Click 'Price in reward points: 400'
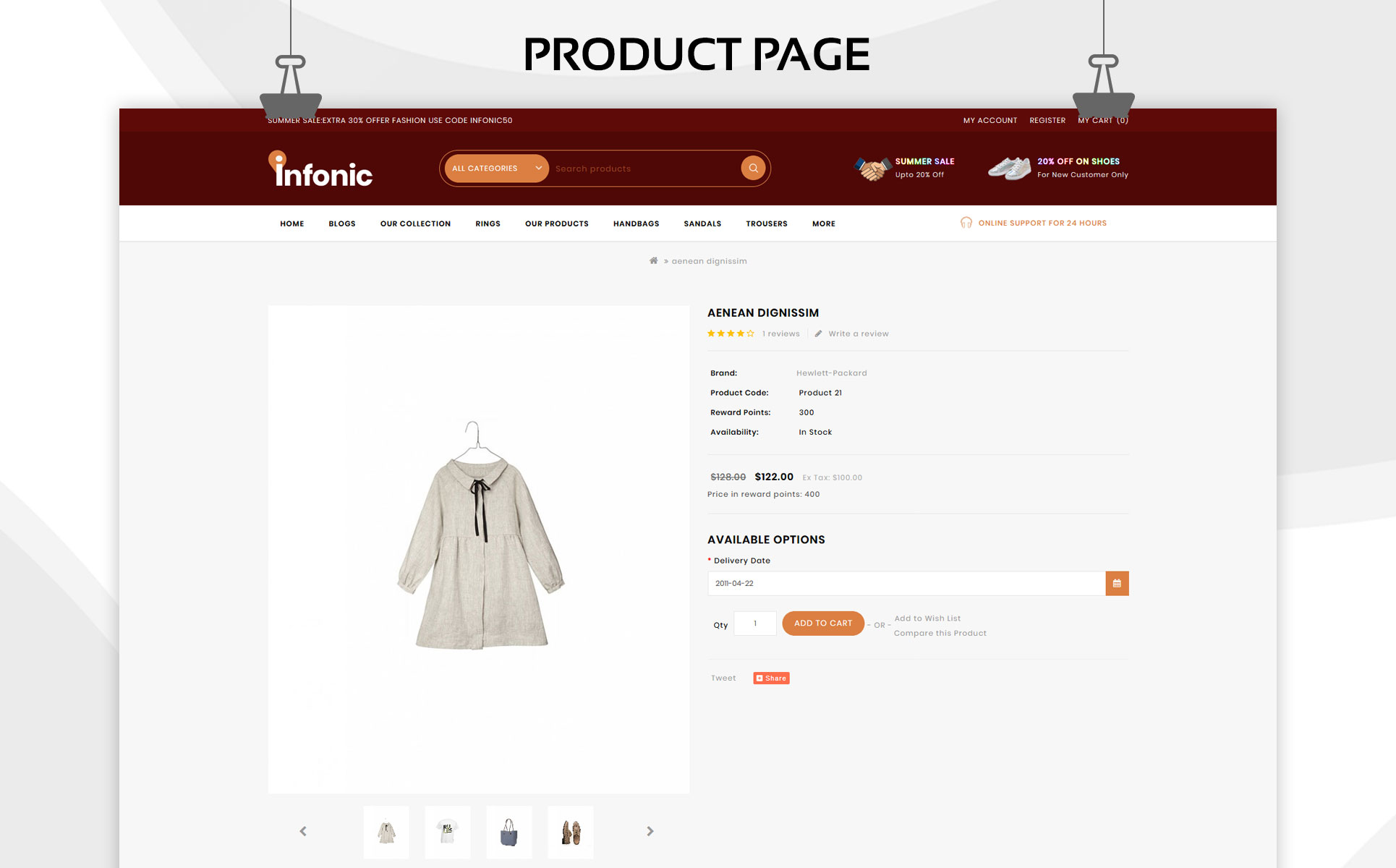The width and height of the screenshot is (1396, 868). point(763,494)
